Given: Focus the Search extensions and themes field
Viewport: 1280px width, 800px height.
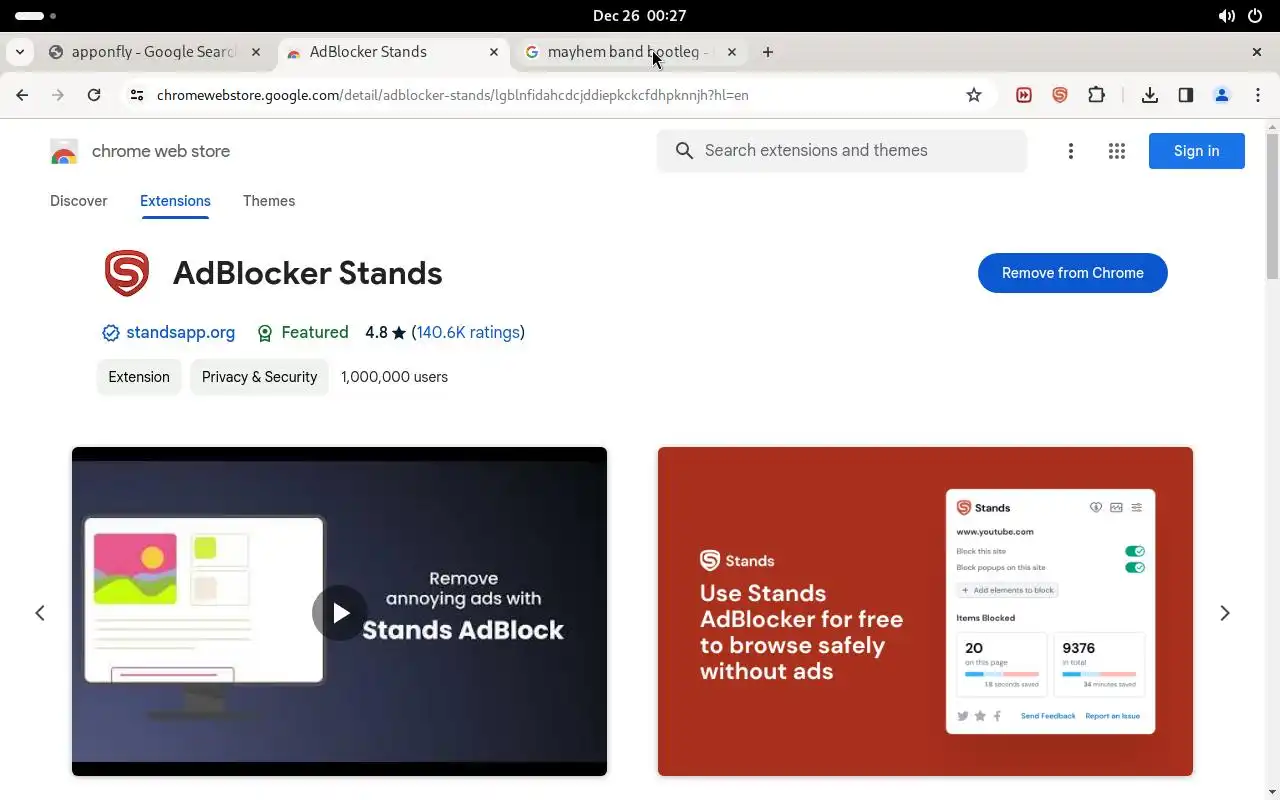Looking at the screenshot, I should [x=842, y=150].
